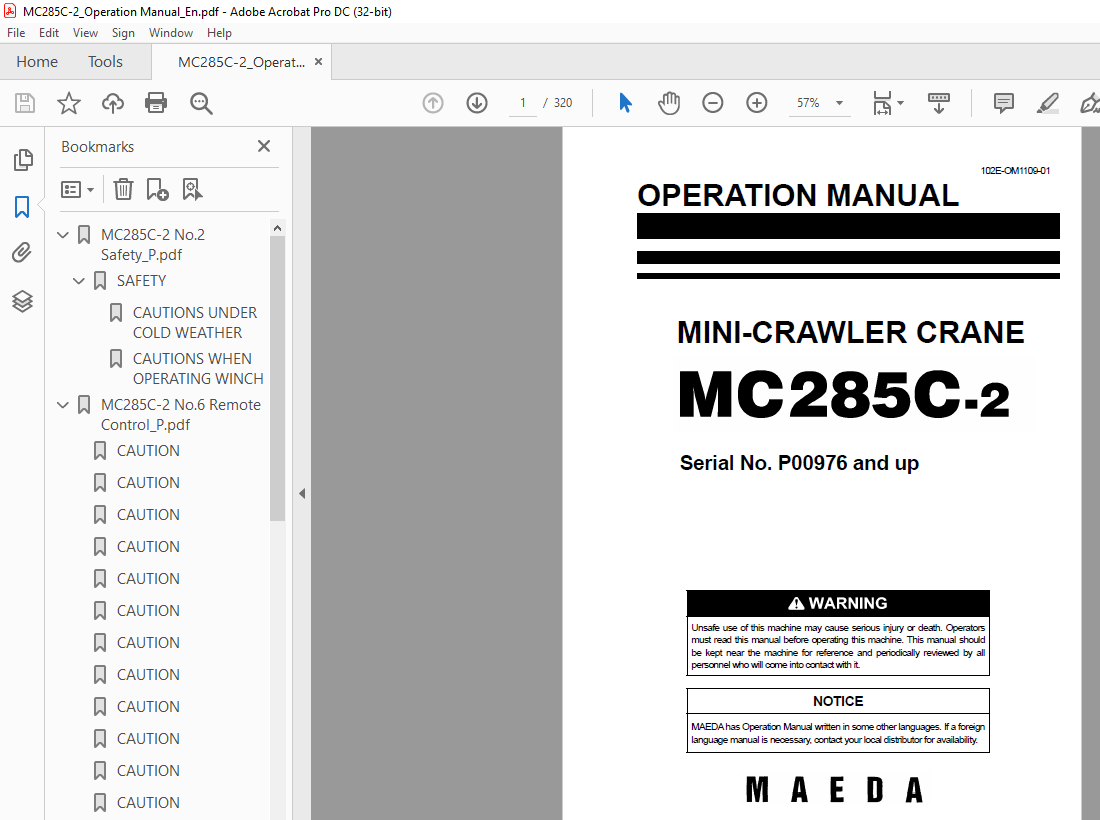
Task: Click the Save file icon
Action: click(25, 103)
